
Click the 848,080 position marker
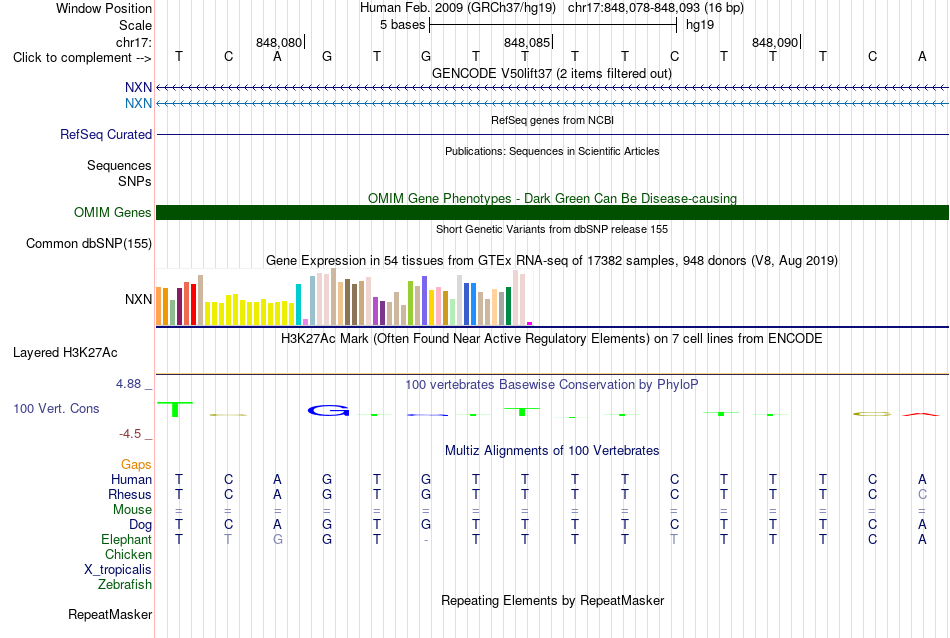(x=279, y=42)
